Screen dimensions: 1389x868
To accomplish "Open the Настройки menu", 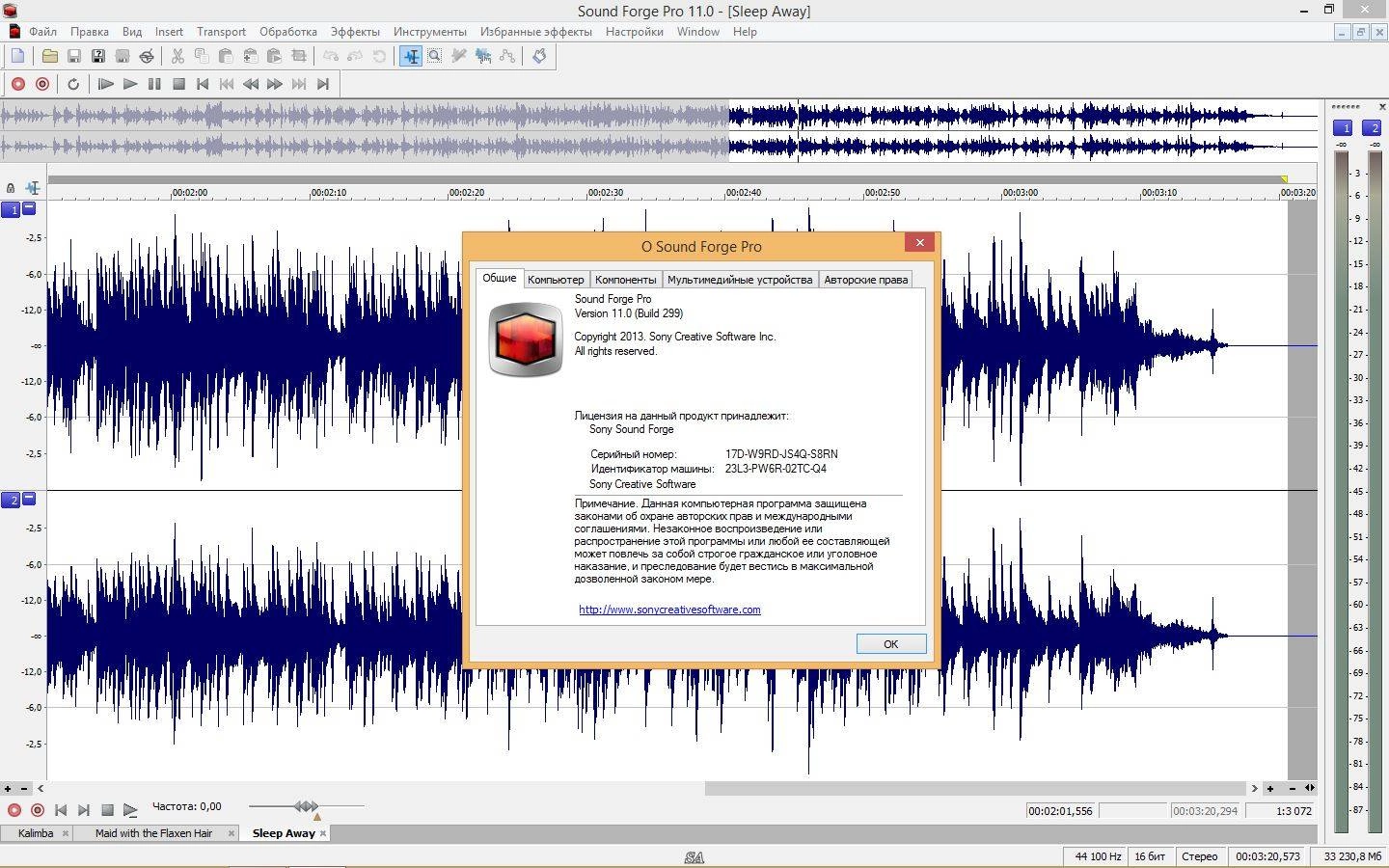I will click(635, 32).
